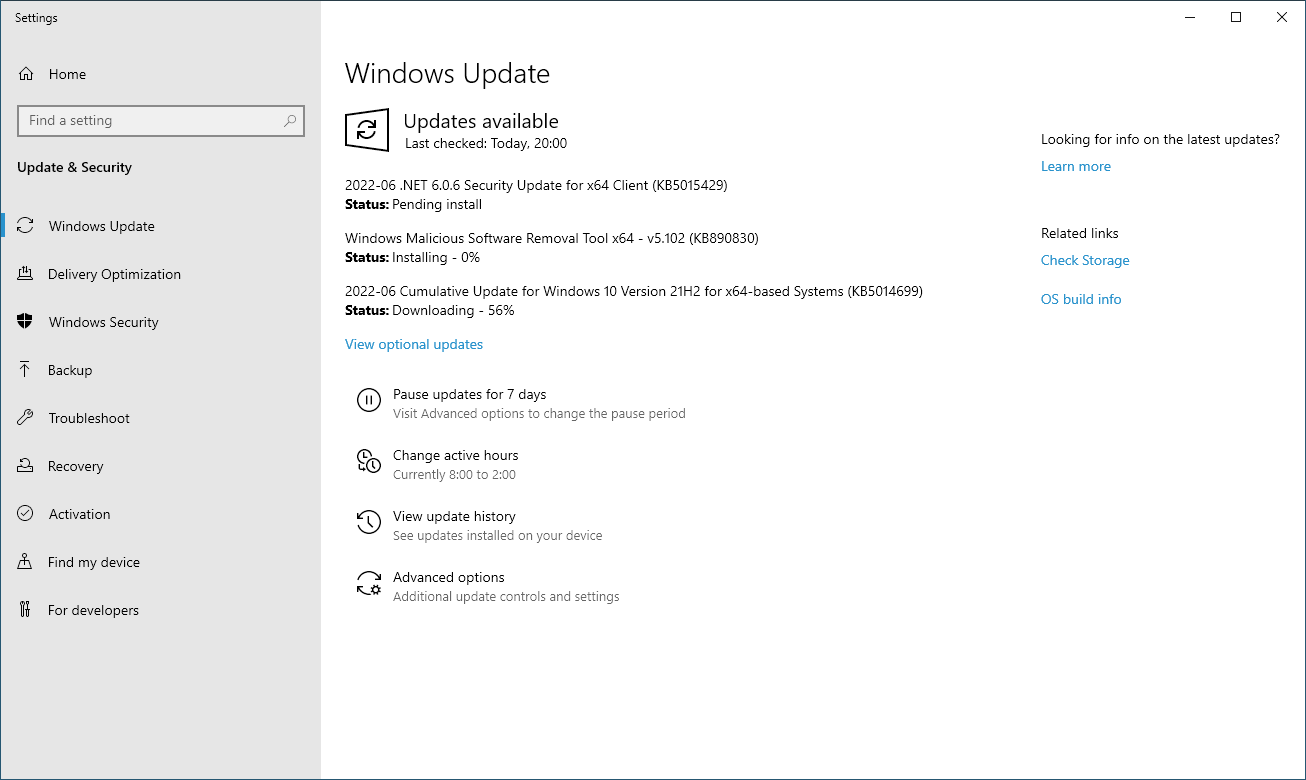Click the Pause updates pause icon
The width and height of the screenshot is (1306, 780).
pyautogui.click(x=369, y=401)
